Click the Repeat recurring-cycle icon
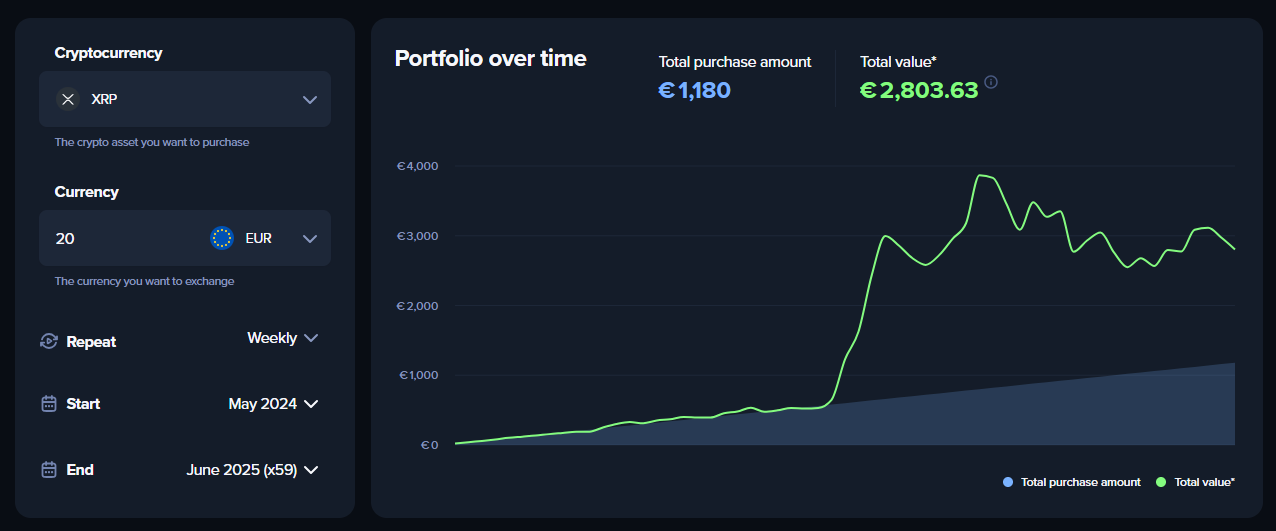Viewport: 1276px width, 531px height. click(x=49, y=341)
